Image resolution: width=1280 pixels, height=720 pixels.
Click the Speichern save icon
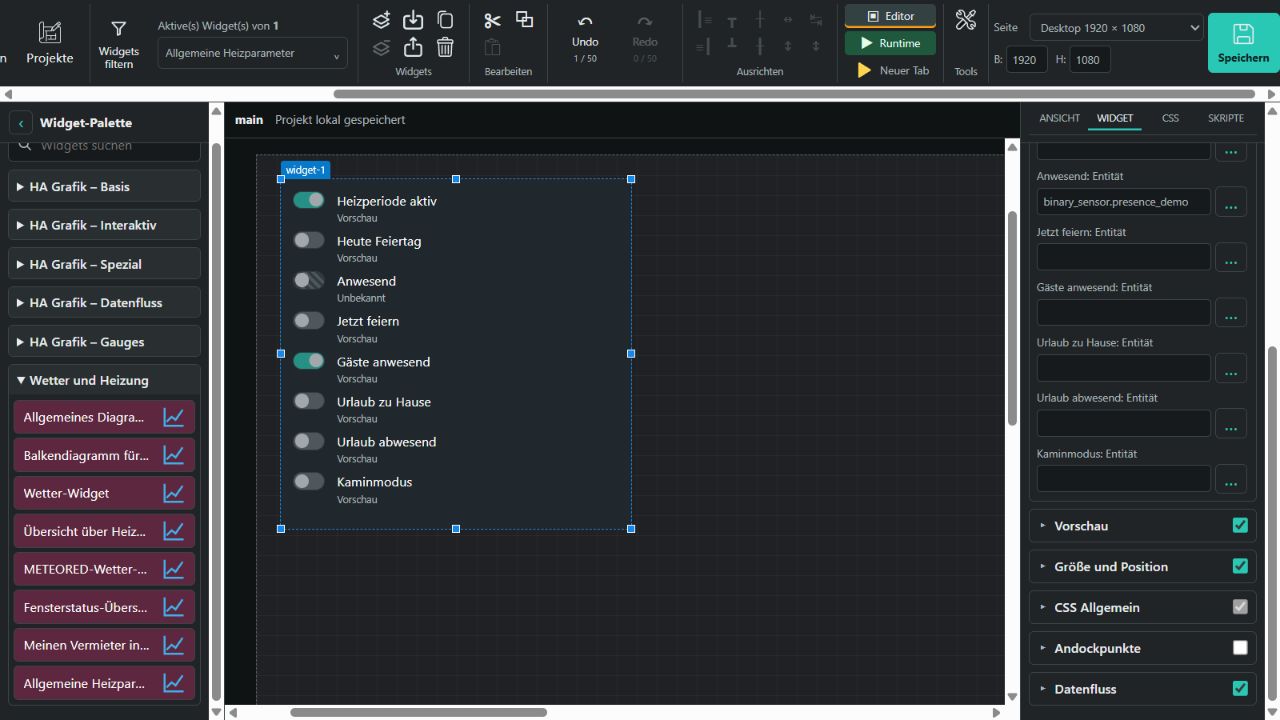1243,34
